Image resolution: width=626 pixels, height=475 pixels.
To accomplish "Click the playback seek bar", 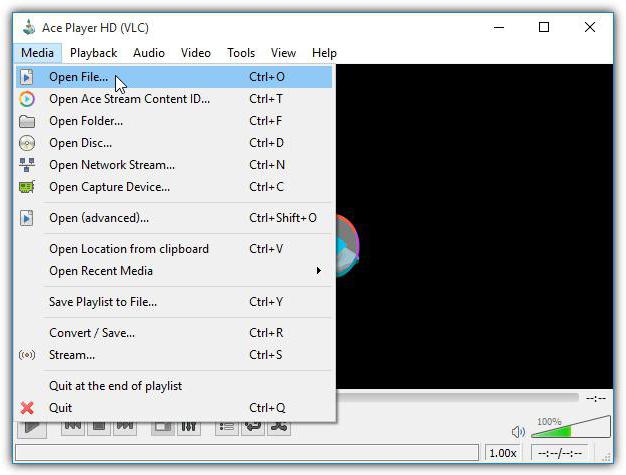I will coord(457,398).
